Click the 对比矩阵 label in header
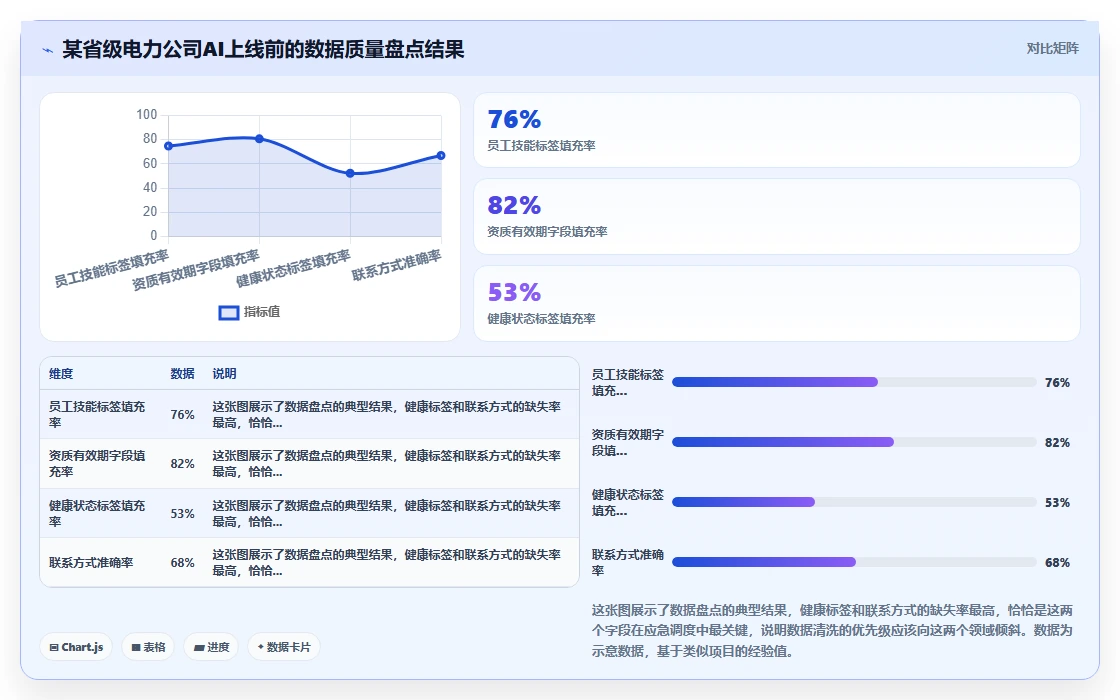This screenshot has height=700, width=1120. pyautogui.click(x=1052, y=49)
